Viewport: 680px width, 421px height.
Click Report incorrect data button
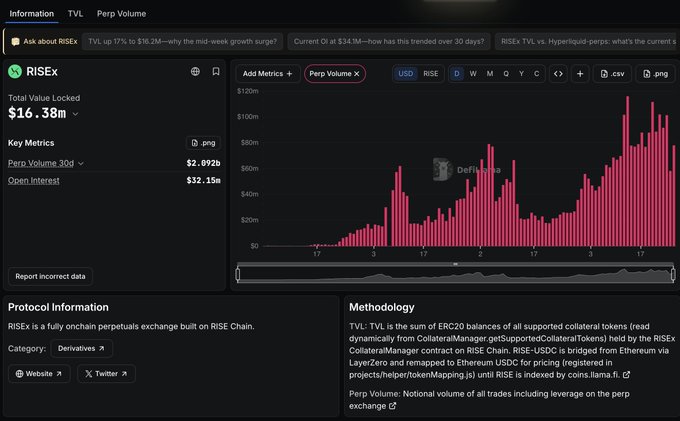point(50,276)
